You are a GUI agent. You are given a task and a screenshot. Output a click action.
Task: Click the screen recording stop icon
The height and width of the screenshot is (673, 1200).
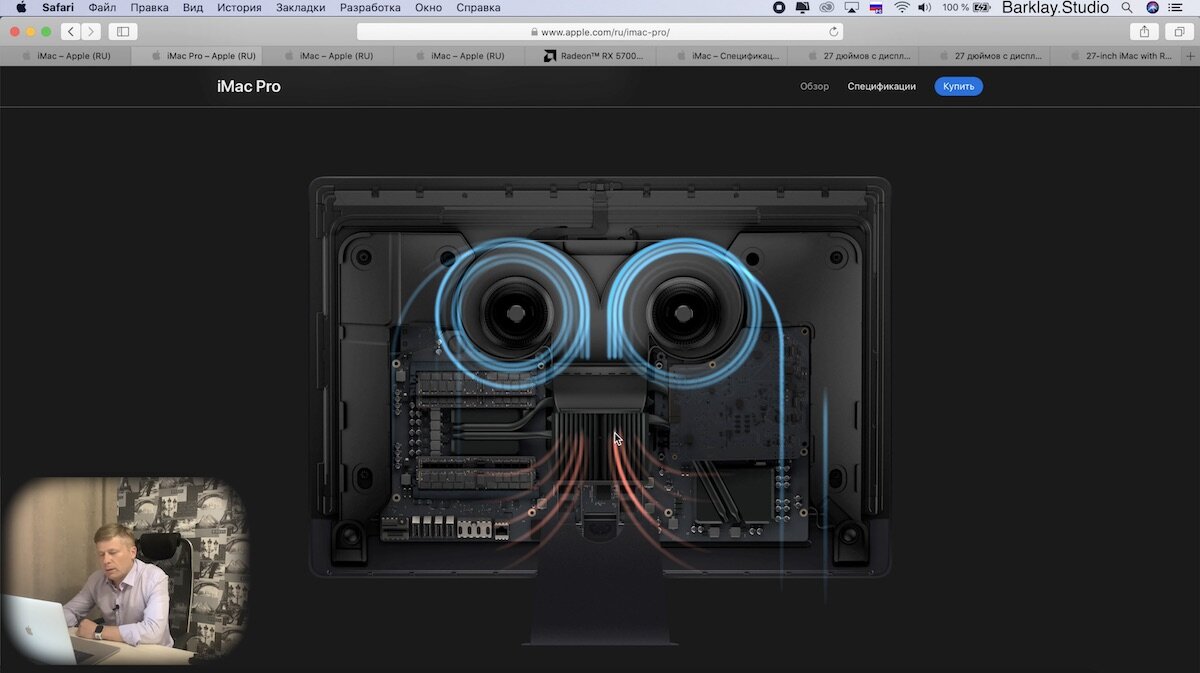[x=780, y=7]
